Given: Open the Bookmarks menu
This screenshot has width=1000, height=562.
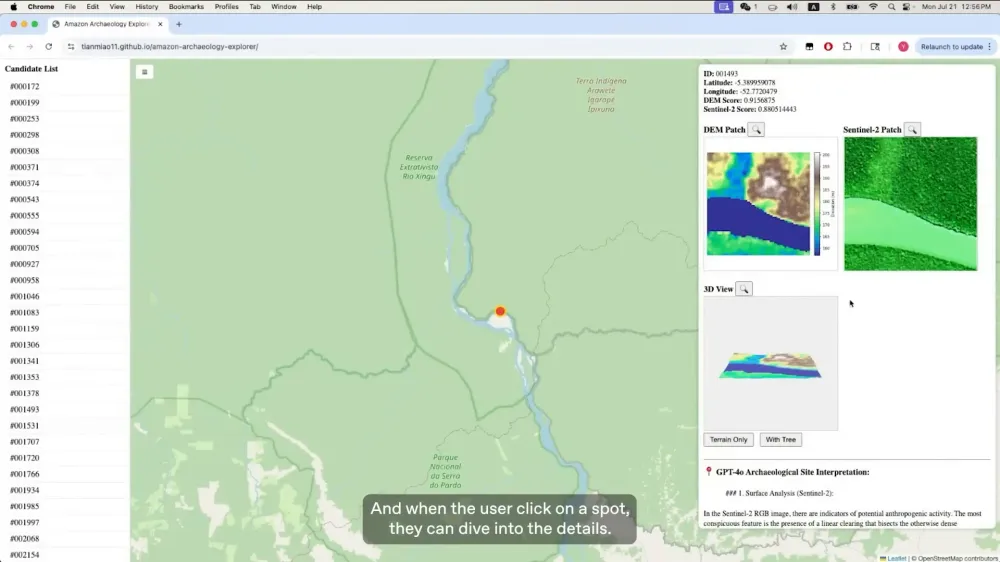Looking at the screenshot, I should point(186,6).
